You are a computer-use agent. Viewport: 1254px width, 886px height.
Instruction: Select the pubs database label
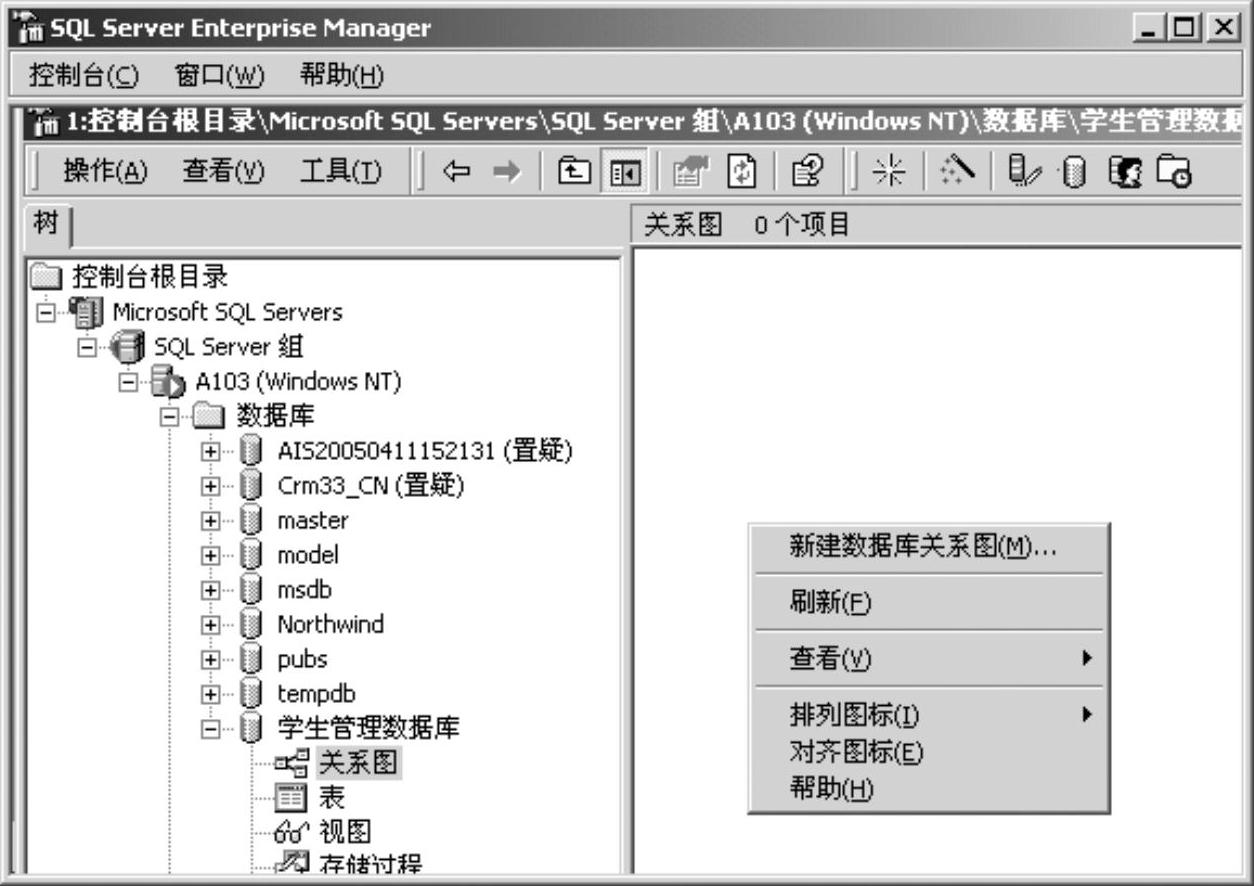(302, 659)
